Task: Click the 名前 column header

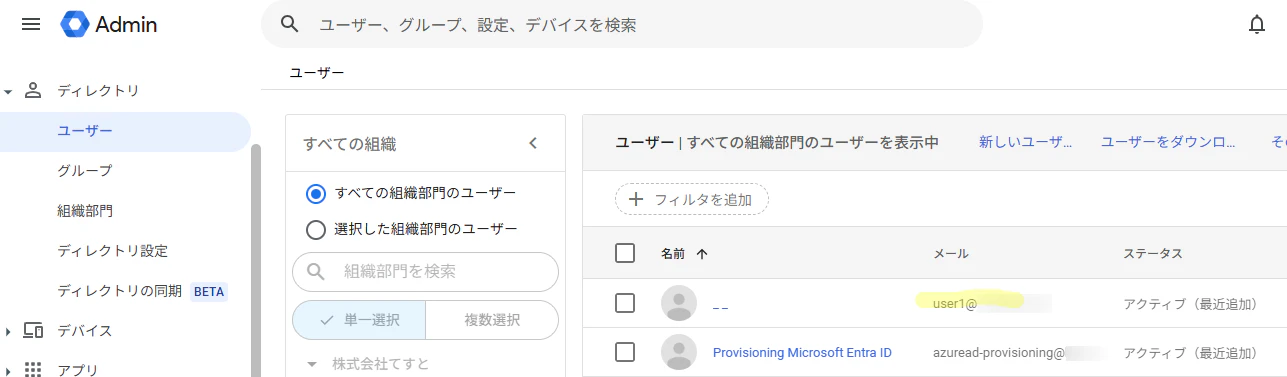Action: 673,254
